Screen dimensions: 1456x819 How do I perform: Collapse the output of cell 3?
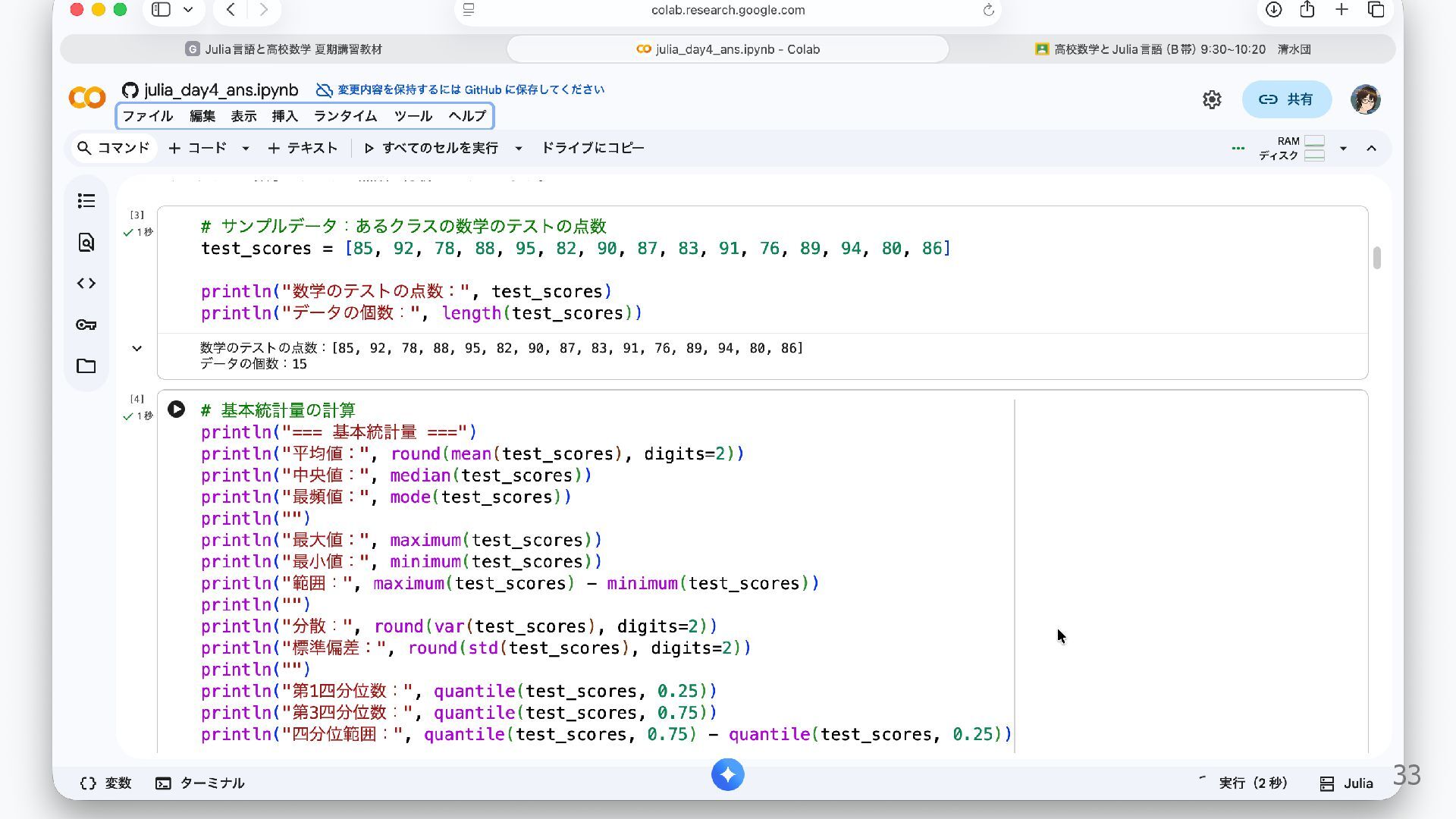click(136, 349)
